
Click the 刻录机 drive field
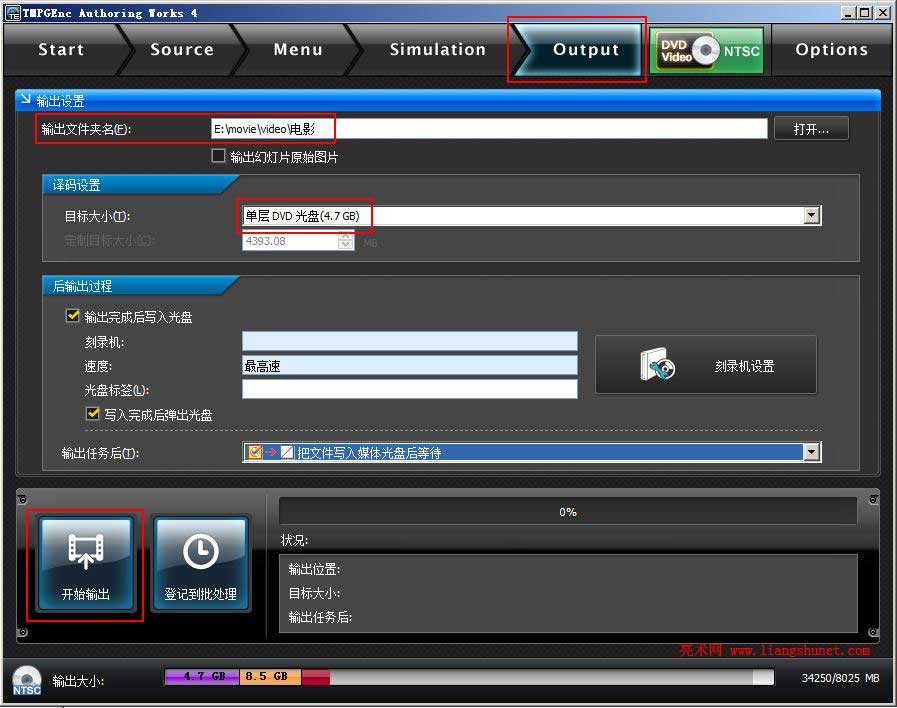pos(410,341)
